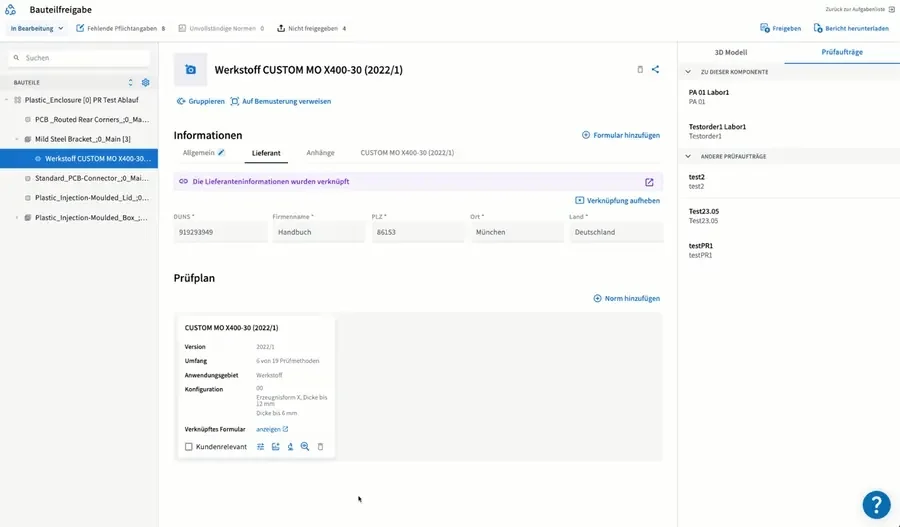Click the camera thumbnail for Werkstoff CUSTOM MO

coord(191,70)
